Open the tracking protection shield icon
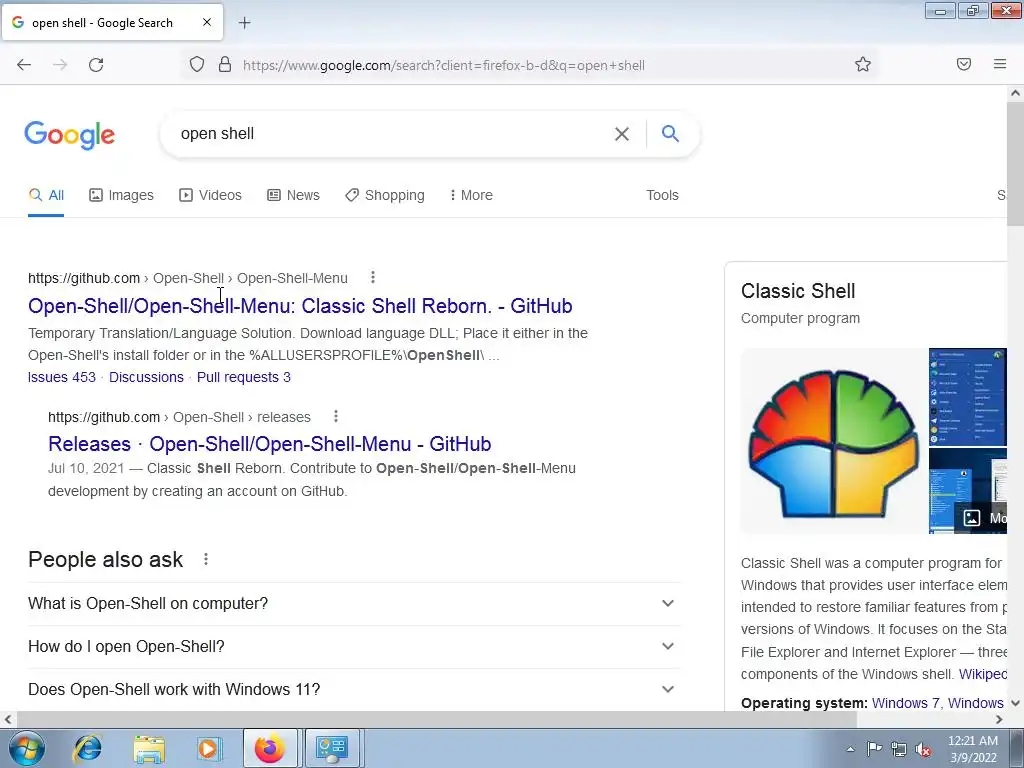This screenshot has height=768, width=1024. click(x=197, y=65)
